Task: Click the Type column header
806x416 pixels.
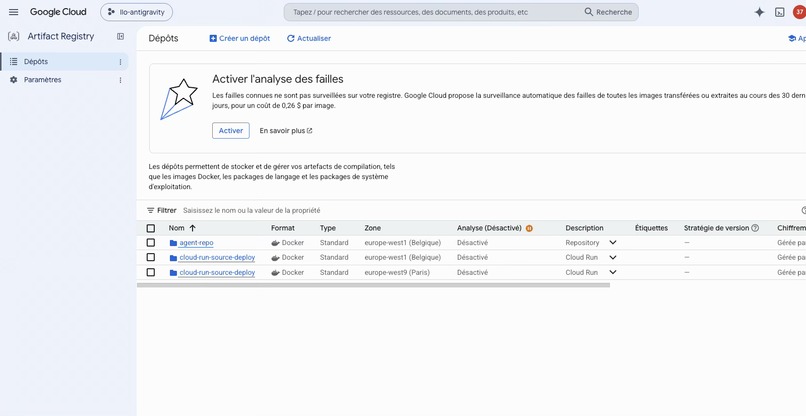Action: tap(327, 228)
